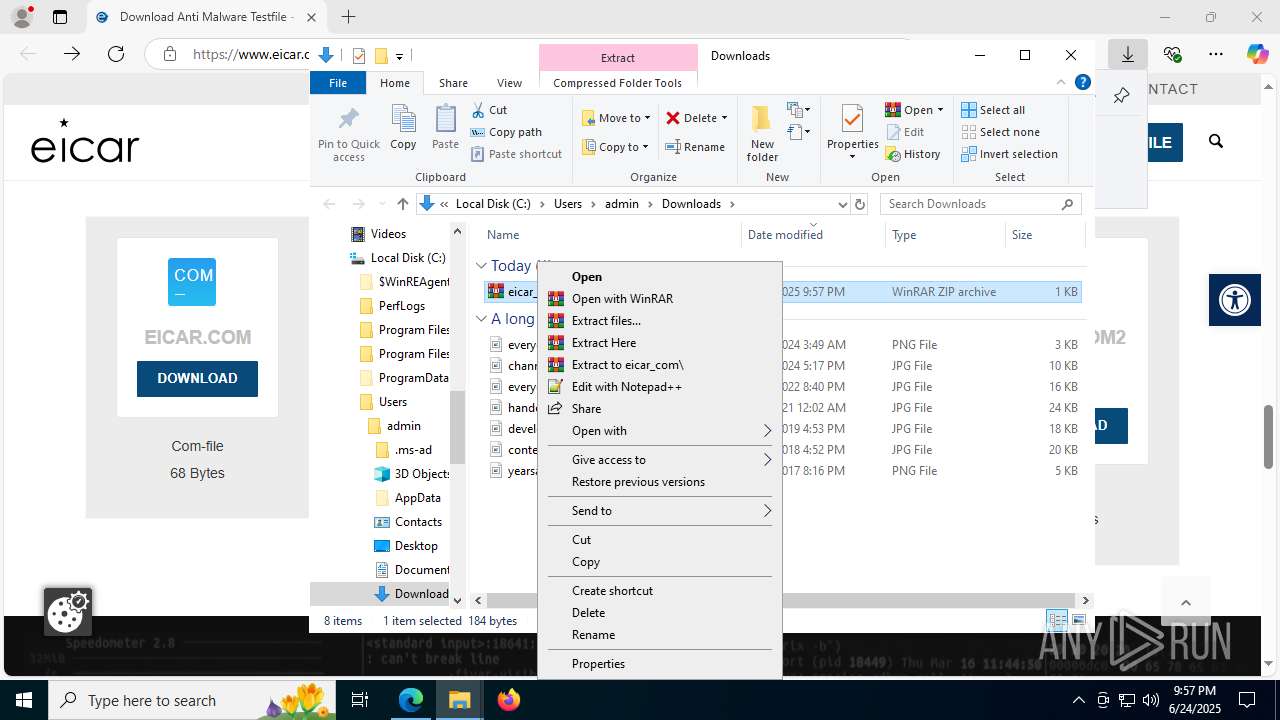Select Open with WinRAR
The image size is (1280, 720).
(660, 299)
